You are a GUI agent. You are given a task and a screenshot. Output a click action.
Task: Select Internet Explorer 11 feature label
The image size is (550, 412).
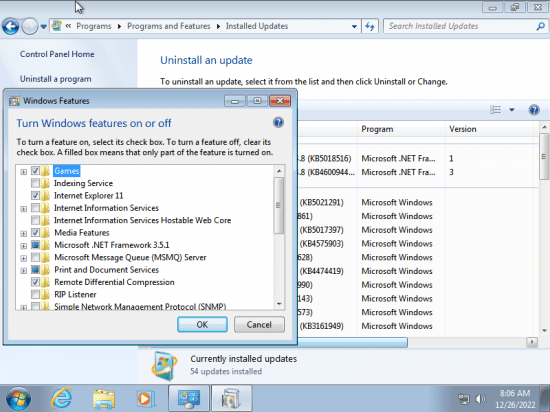(88, 195)
